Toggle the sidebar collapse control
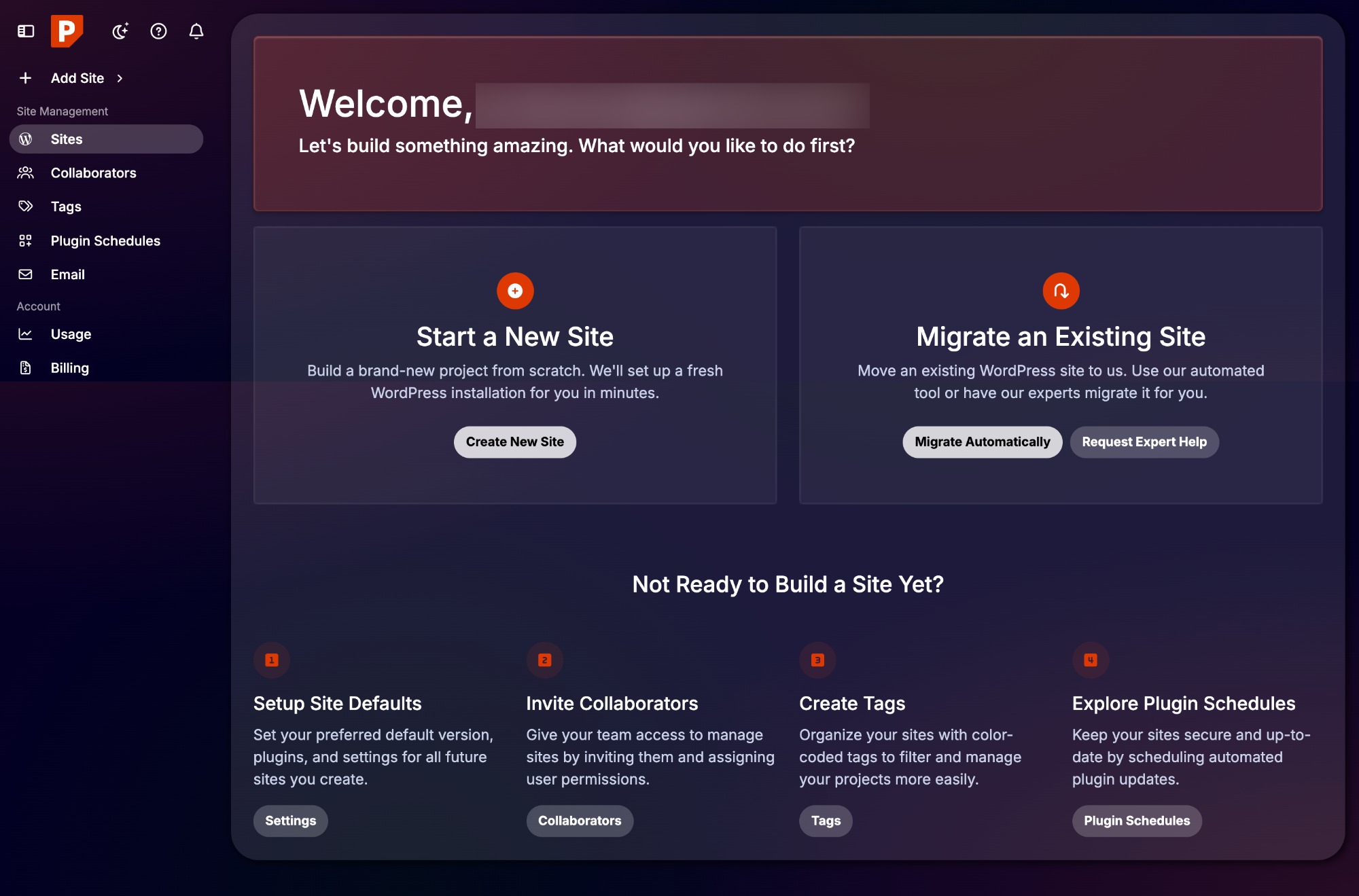The width and height of the screenshot is (1359, 896). pos(27,31)
